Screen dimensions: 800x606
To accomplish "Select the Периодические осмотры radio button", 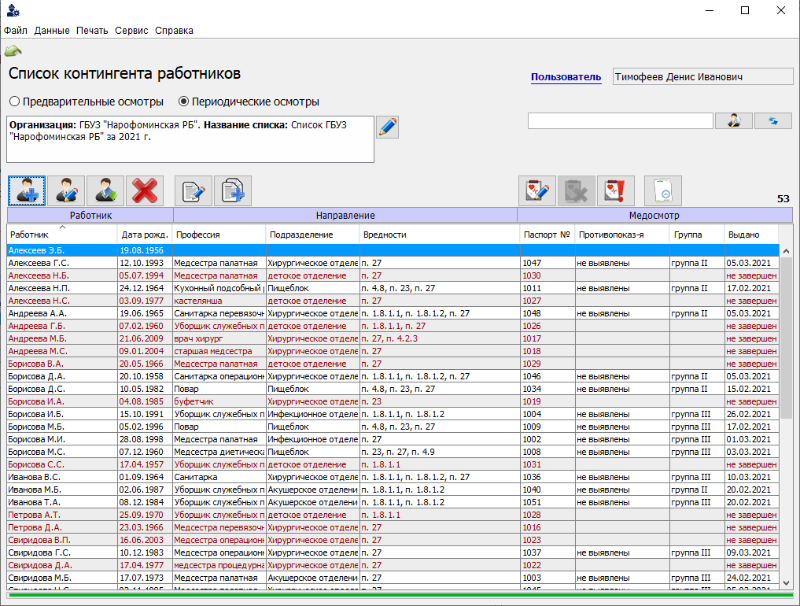I will pyautogui.click(x=184, y=101).
